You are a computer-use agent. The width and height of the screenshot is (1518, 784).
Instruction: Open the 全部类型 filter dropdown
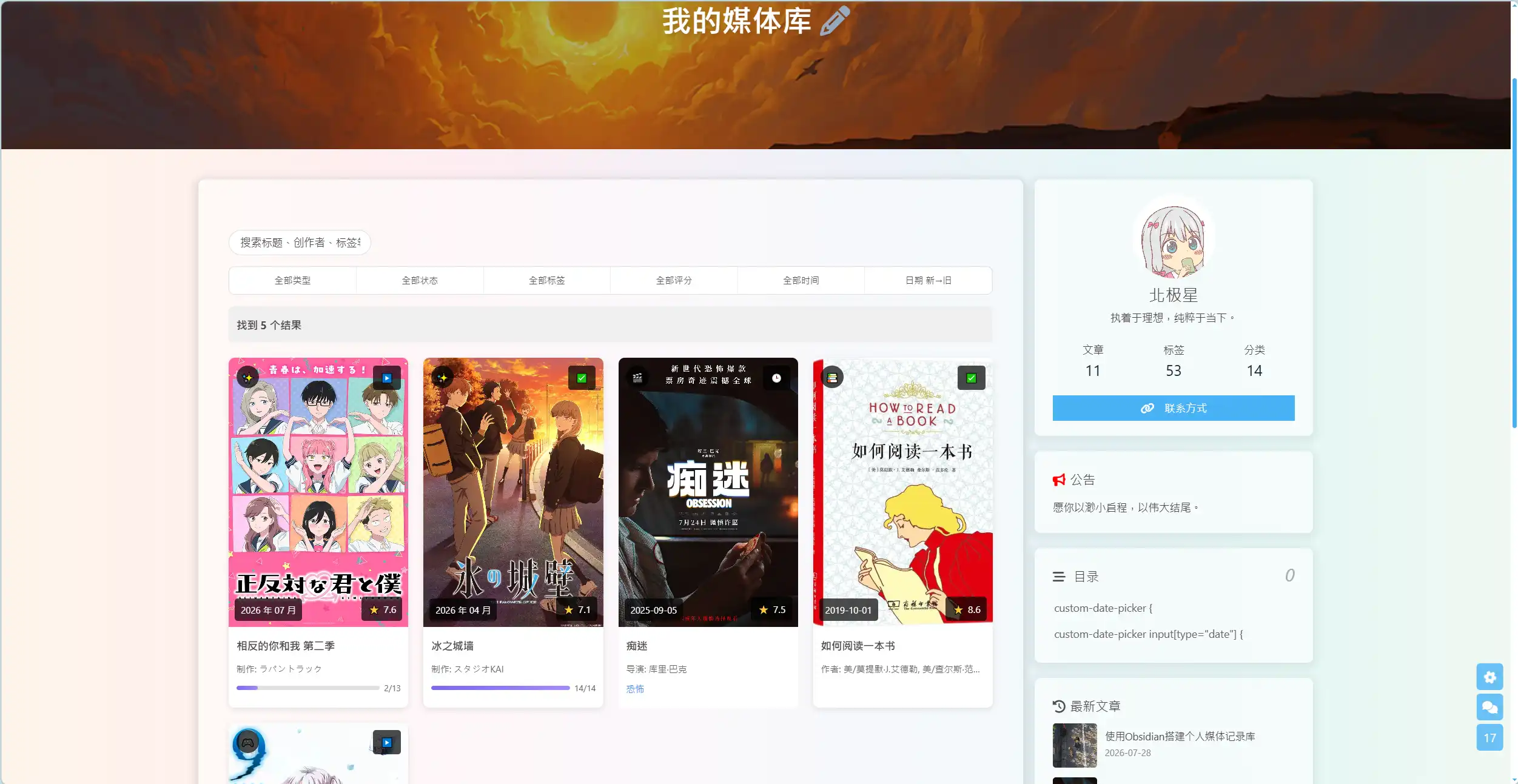tap(292, 280)
